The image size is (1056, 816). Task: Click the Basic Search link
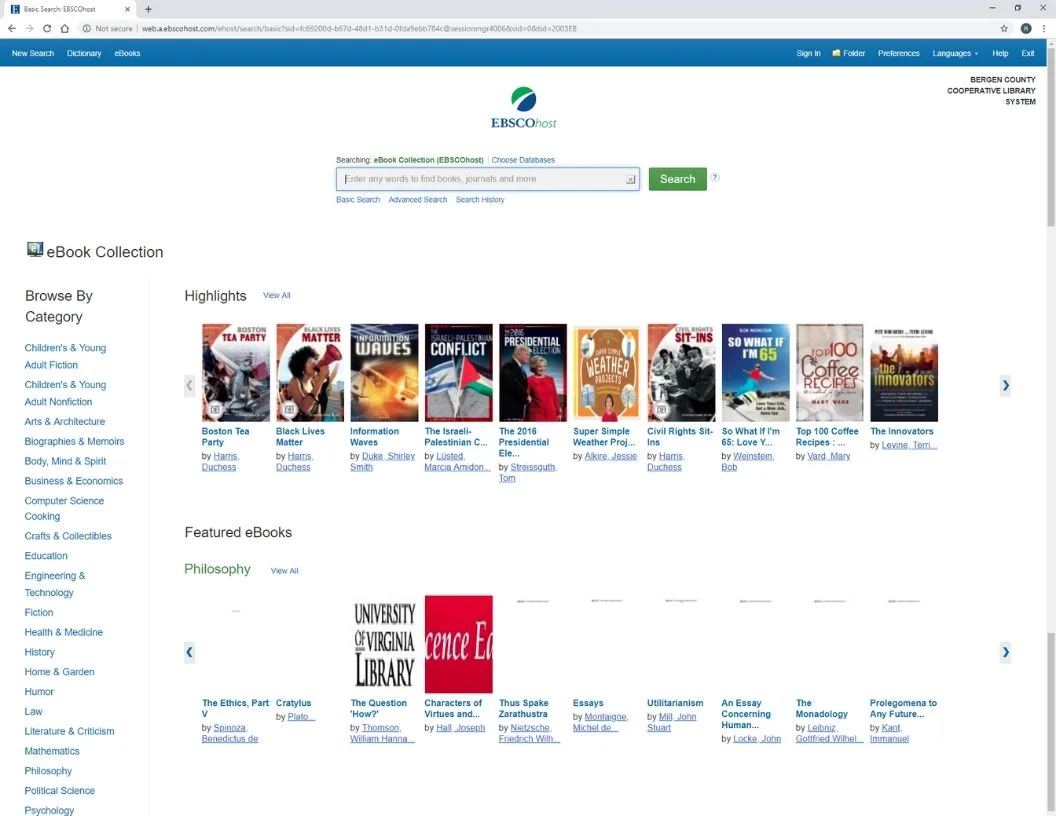tap(358, 200)
